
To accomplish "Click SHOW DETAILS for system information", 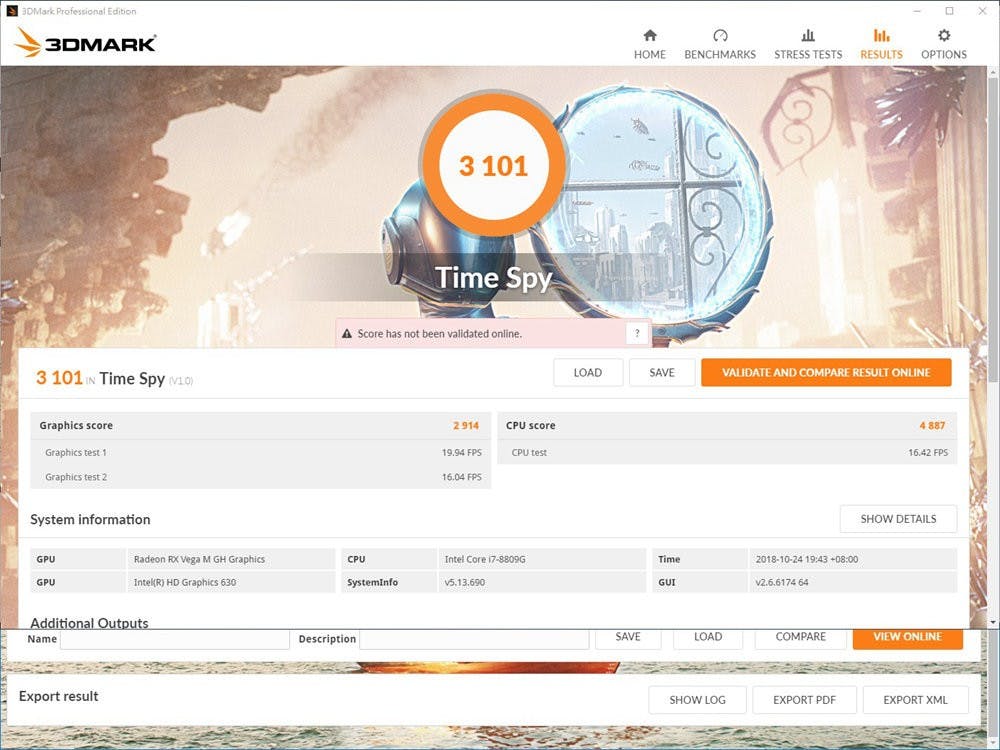I will coord(898,519).
